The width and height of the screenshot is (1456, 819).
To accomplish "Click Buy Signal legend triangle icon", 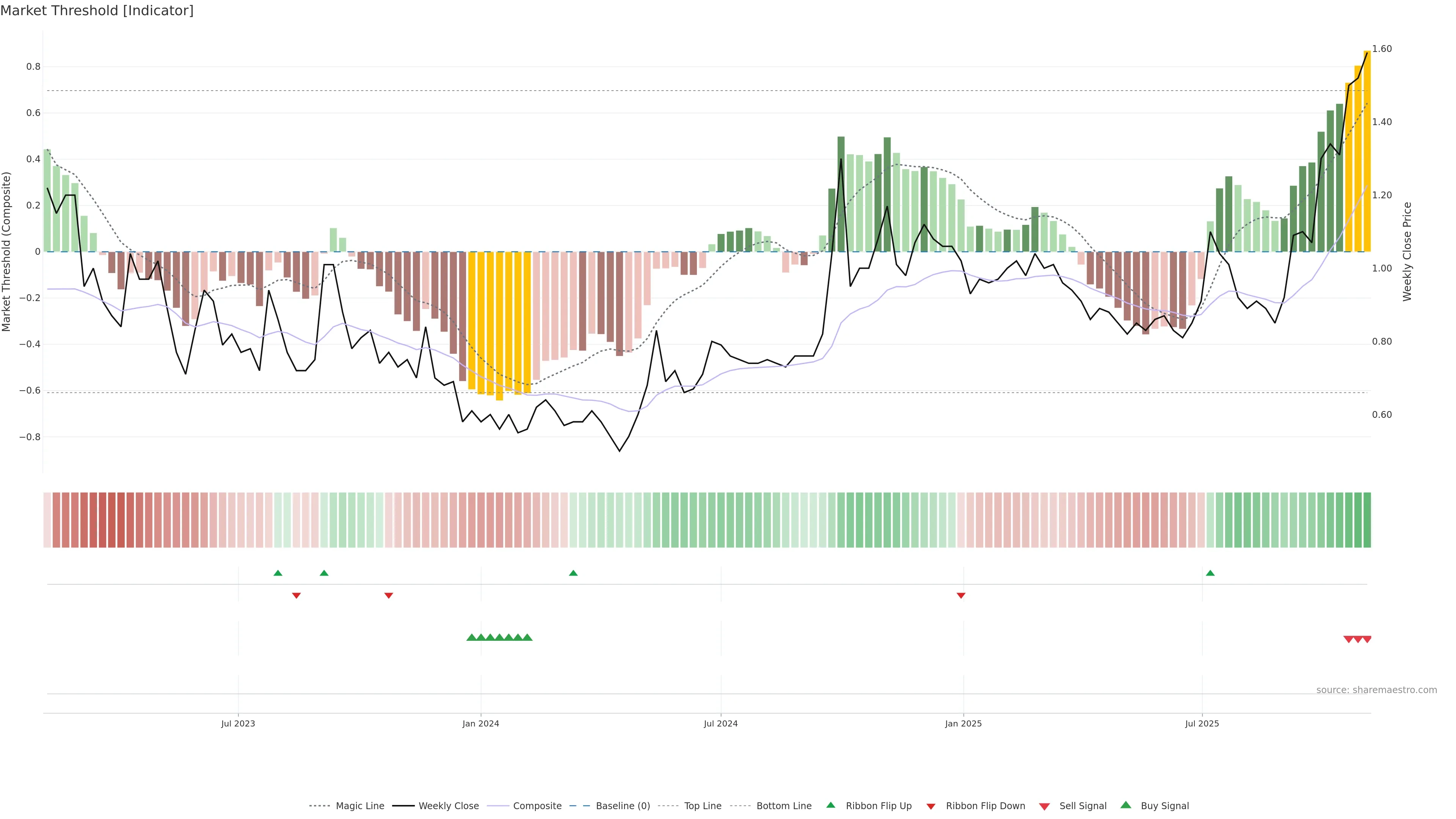I will click(1126, 805).
